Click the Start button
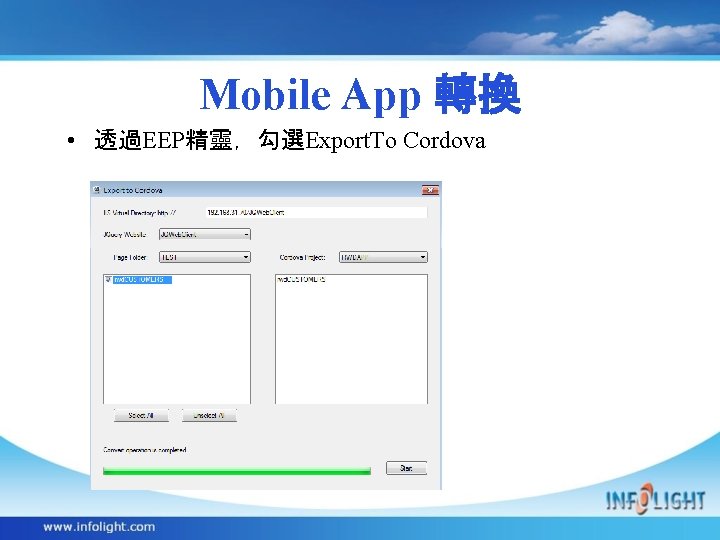720x540 pixels. coord(406,468)
